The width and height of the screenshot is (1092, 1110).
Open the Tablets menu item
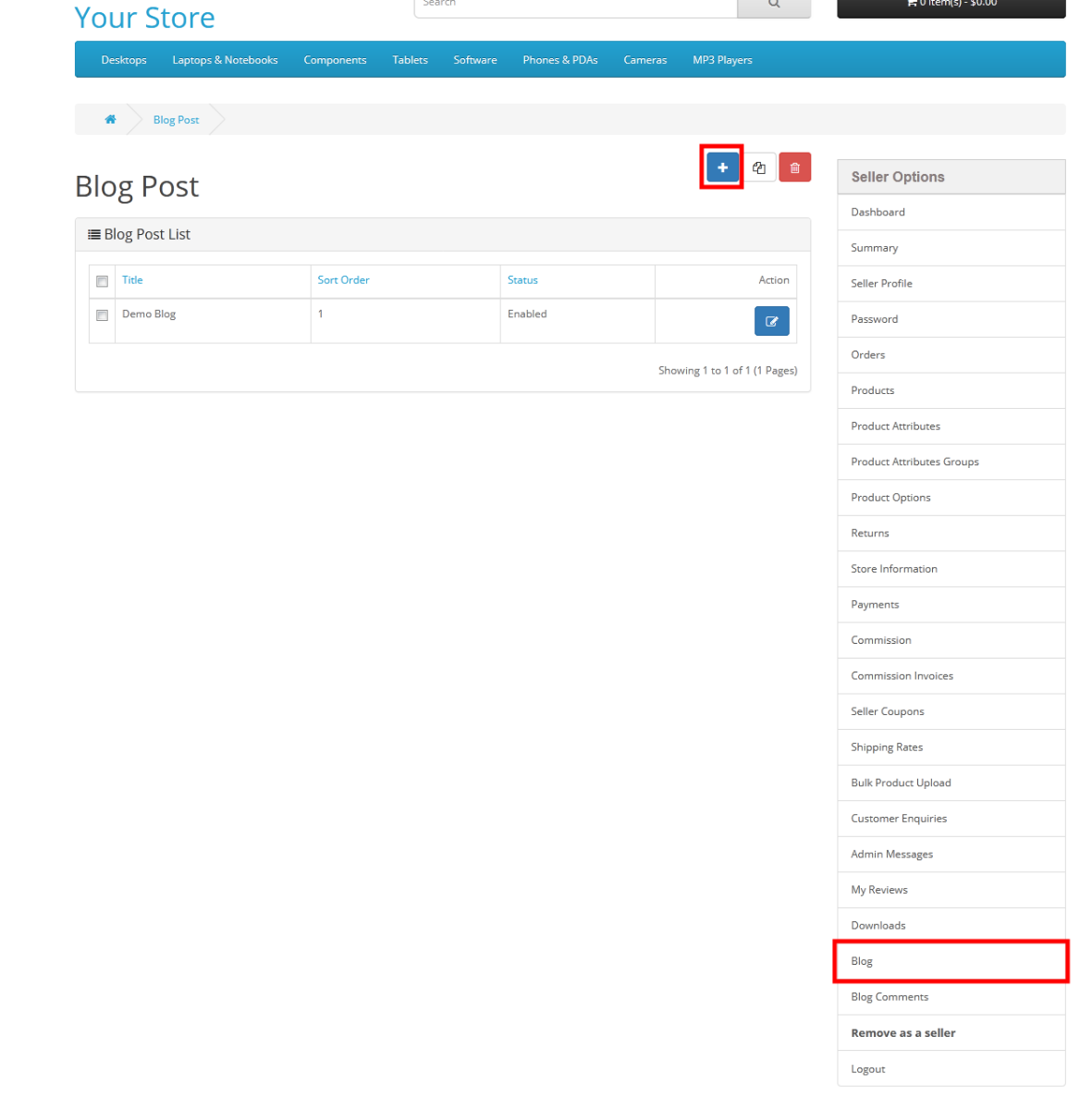point(410,60)
